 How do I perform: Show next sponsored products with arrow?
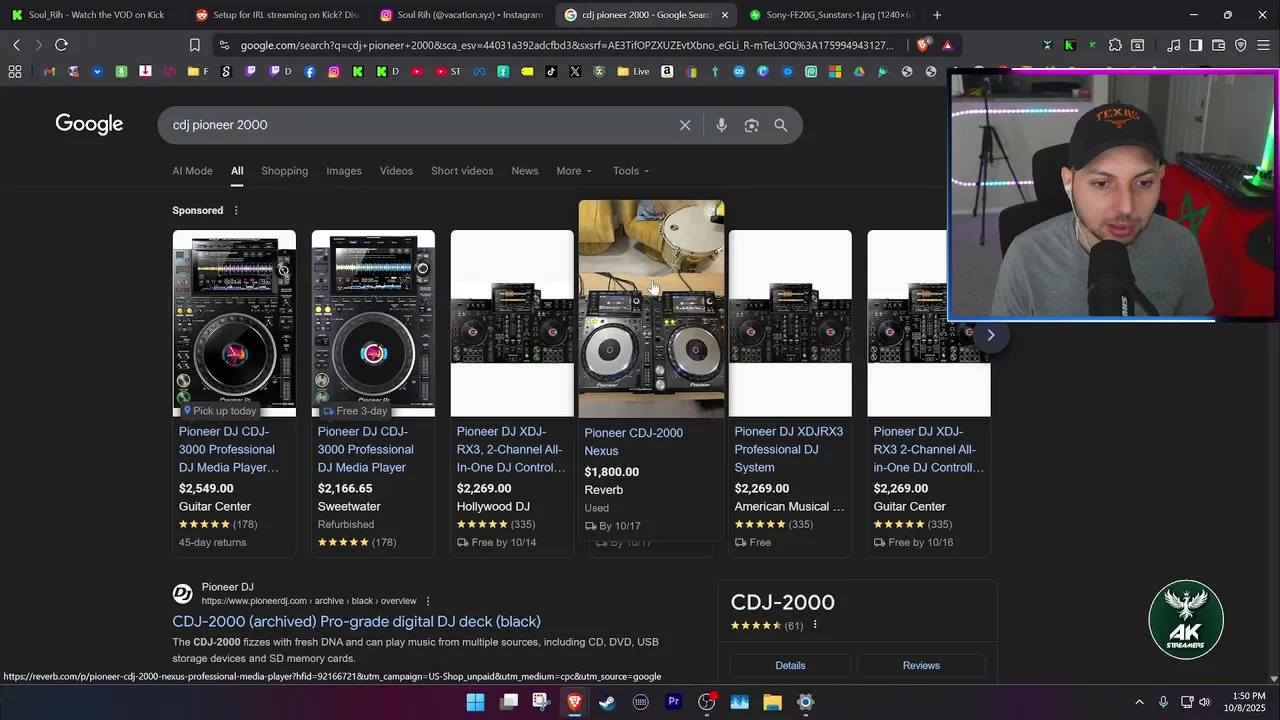click(991, 335)
